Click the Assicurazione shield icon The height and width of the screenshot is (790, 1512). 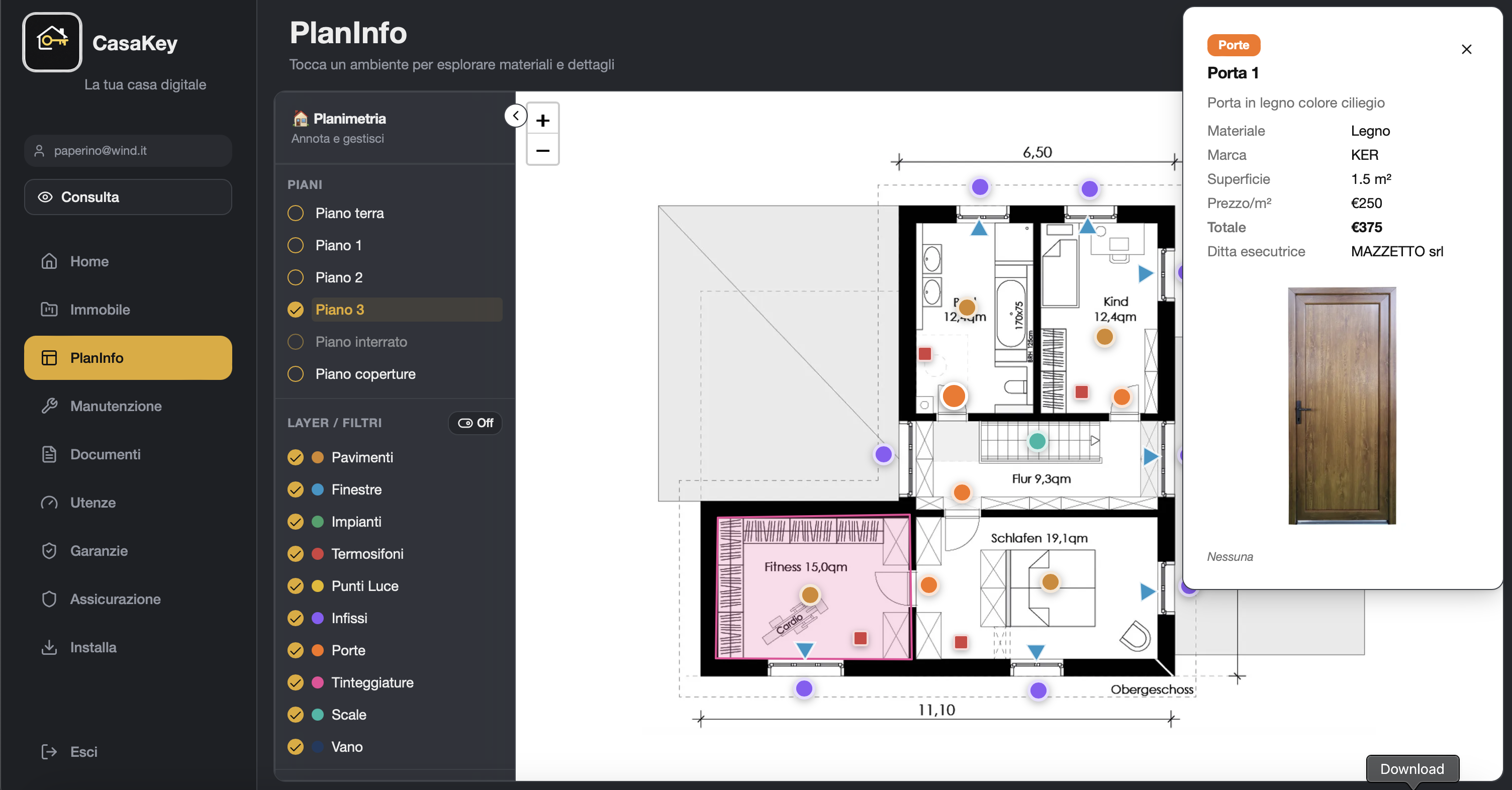click(x=49, y=599)
